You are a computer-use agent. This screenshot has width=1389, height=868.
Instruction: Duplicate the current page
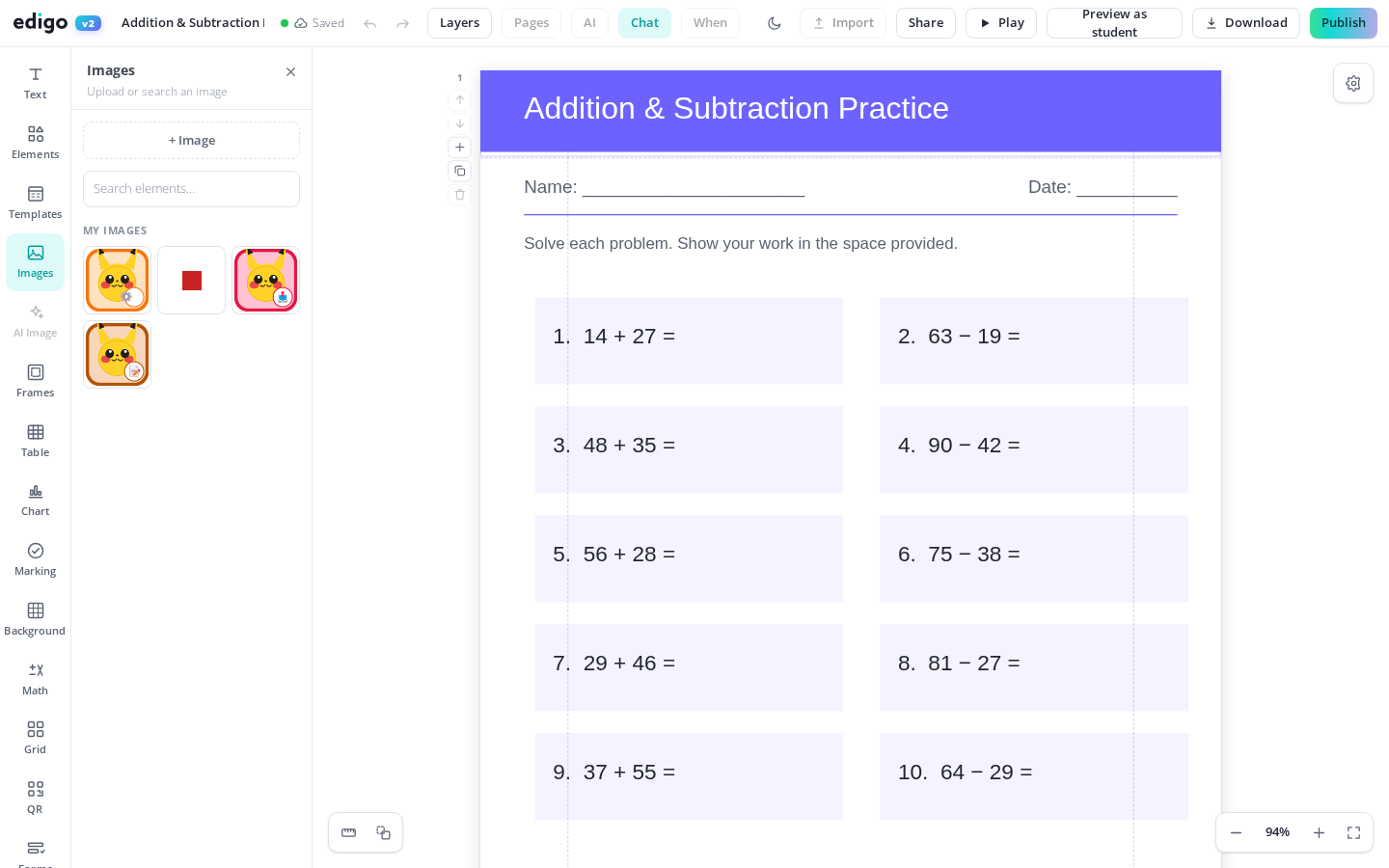pos(460,171)
